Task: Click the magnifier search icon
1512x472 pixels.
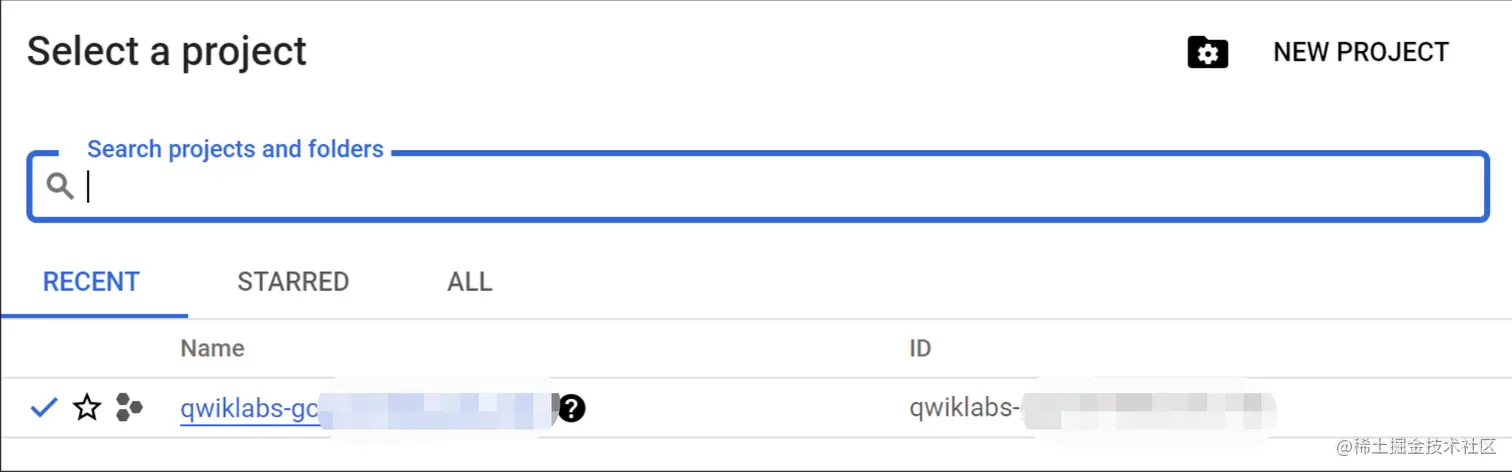Action: point(60,186)
